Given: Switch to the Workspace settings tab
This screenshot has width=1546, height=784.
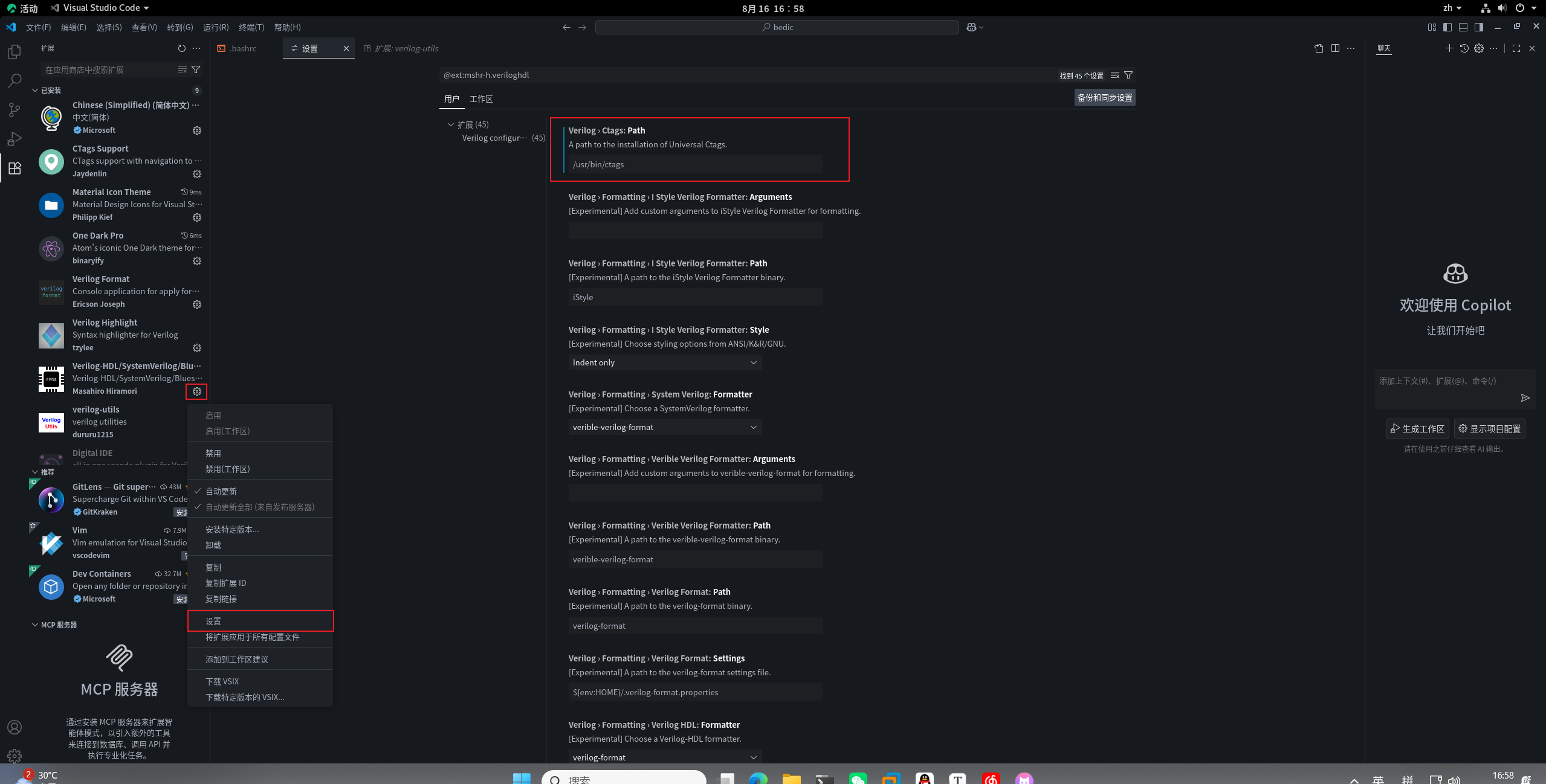Looking at the screenshot, I should (481, 99).
